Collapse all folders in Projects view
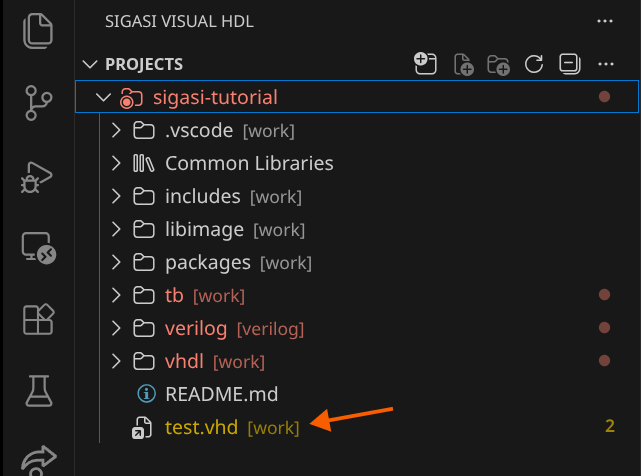Viewport: 641px width, 476px height. (x=569, y=64)
